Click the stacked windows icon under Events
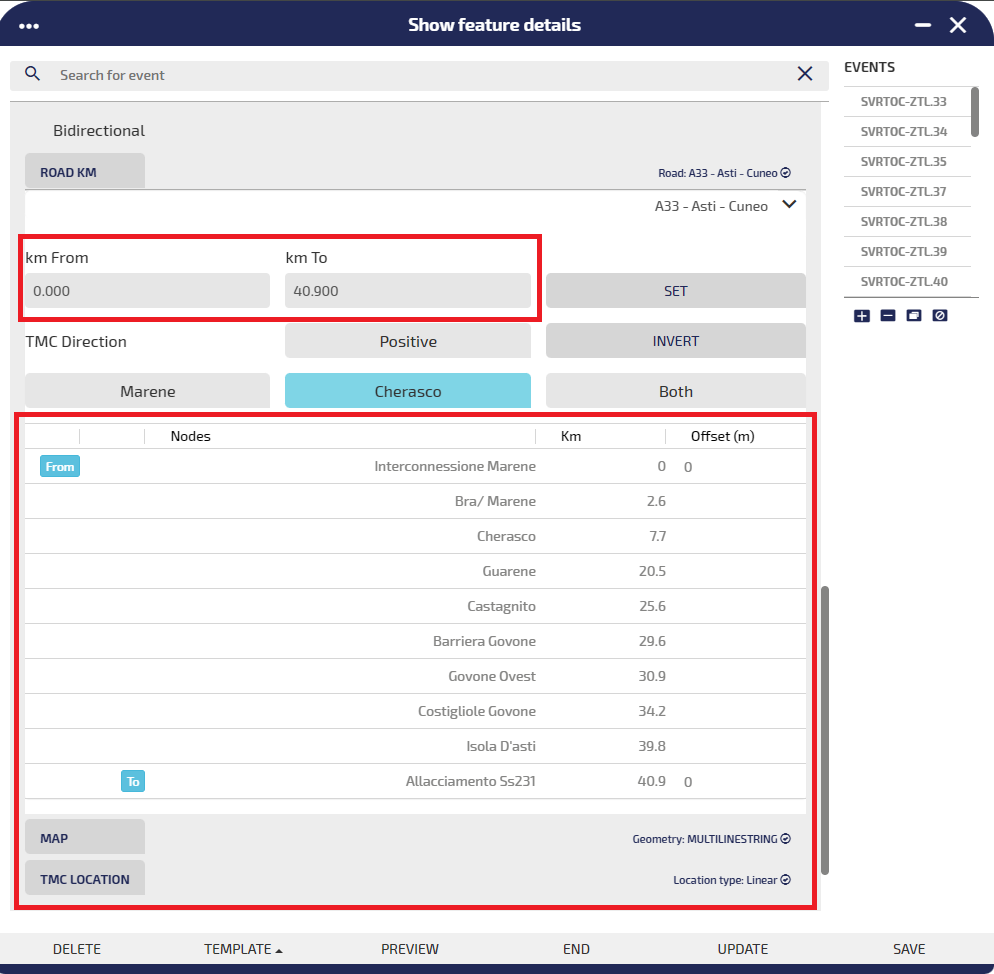 click(913, 316)
